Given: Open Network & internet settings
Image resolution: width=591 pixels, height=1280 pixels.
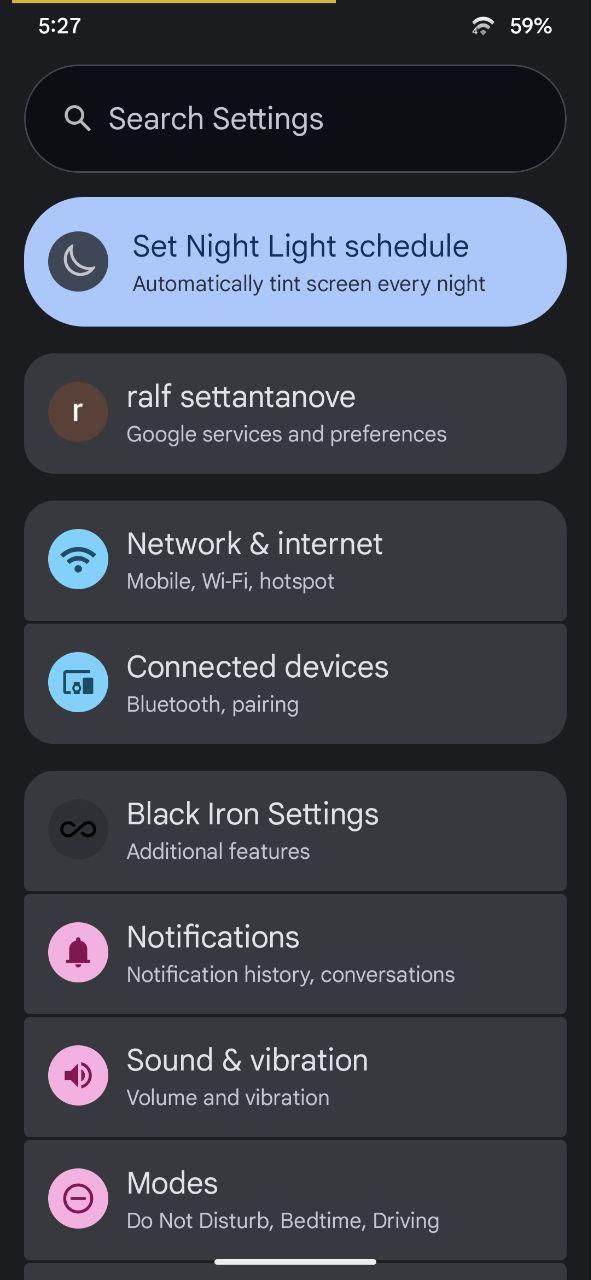Looking at the screenshot, I should 295,560.
